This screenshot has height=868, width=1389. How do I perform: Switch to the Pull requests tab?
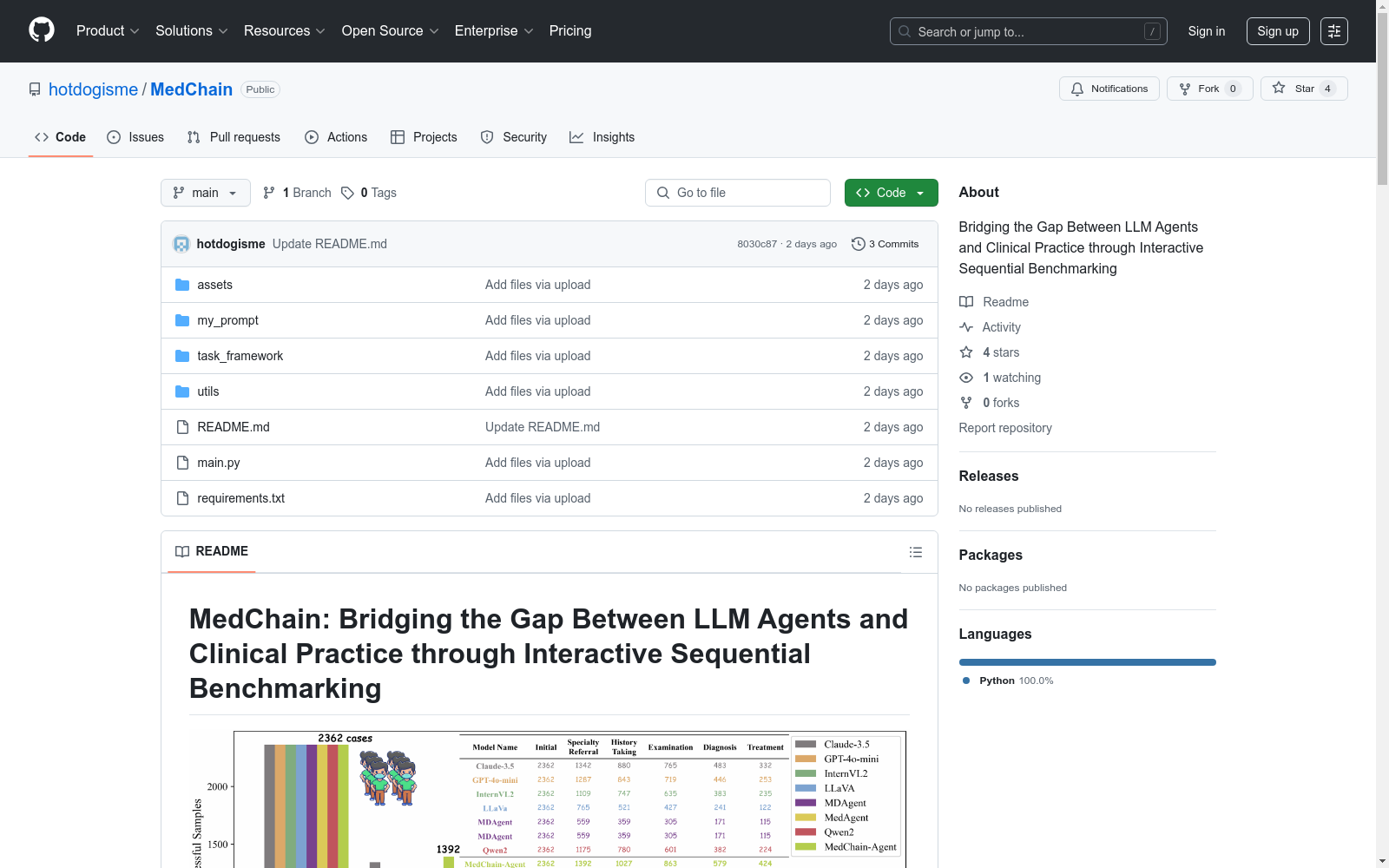[234, 137]
